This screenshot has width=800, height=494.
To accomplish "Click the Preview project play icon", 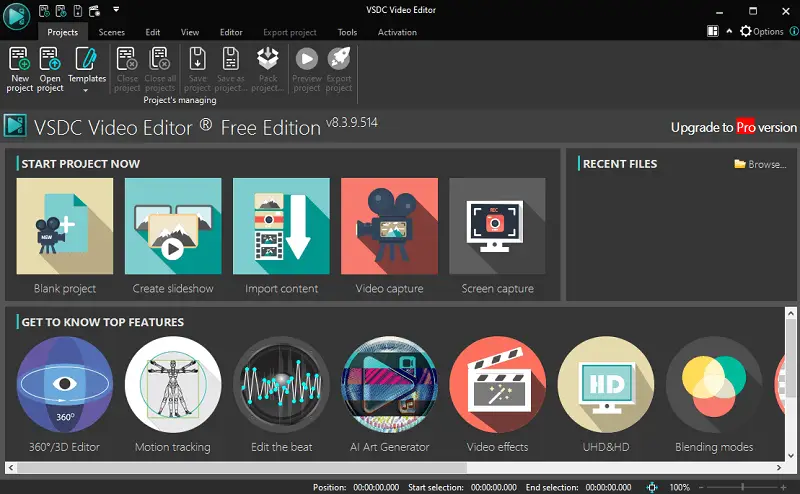I will [x=307, y=59].
